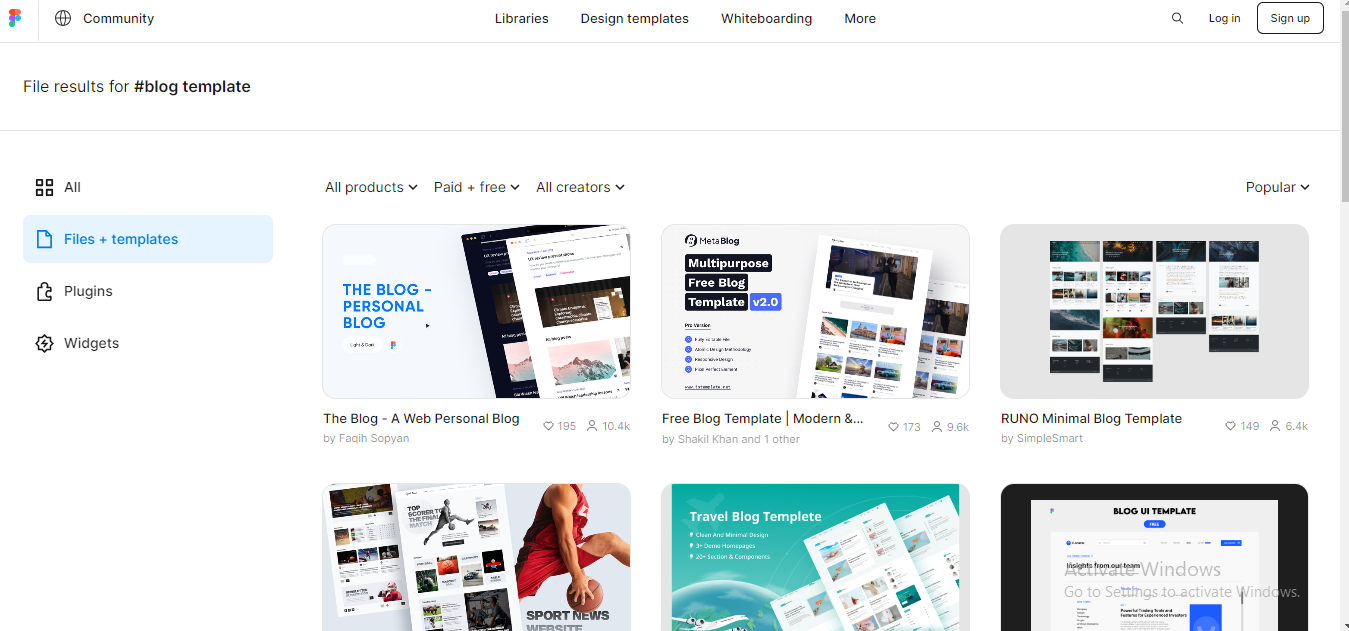1349x631 pixels.
Task: Open the Libraries menu
Action: pos(522,18)
